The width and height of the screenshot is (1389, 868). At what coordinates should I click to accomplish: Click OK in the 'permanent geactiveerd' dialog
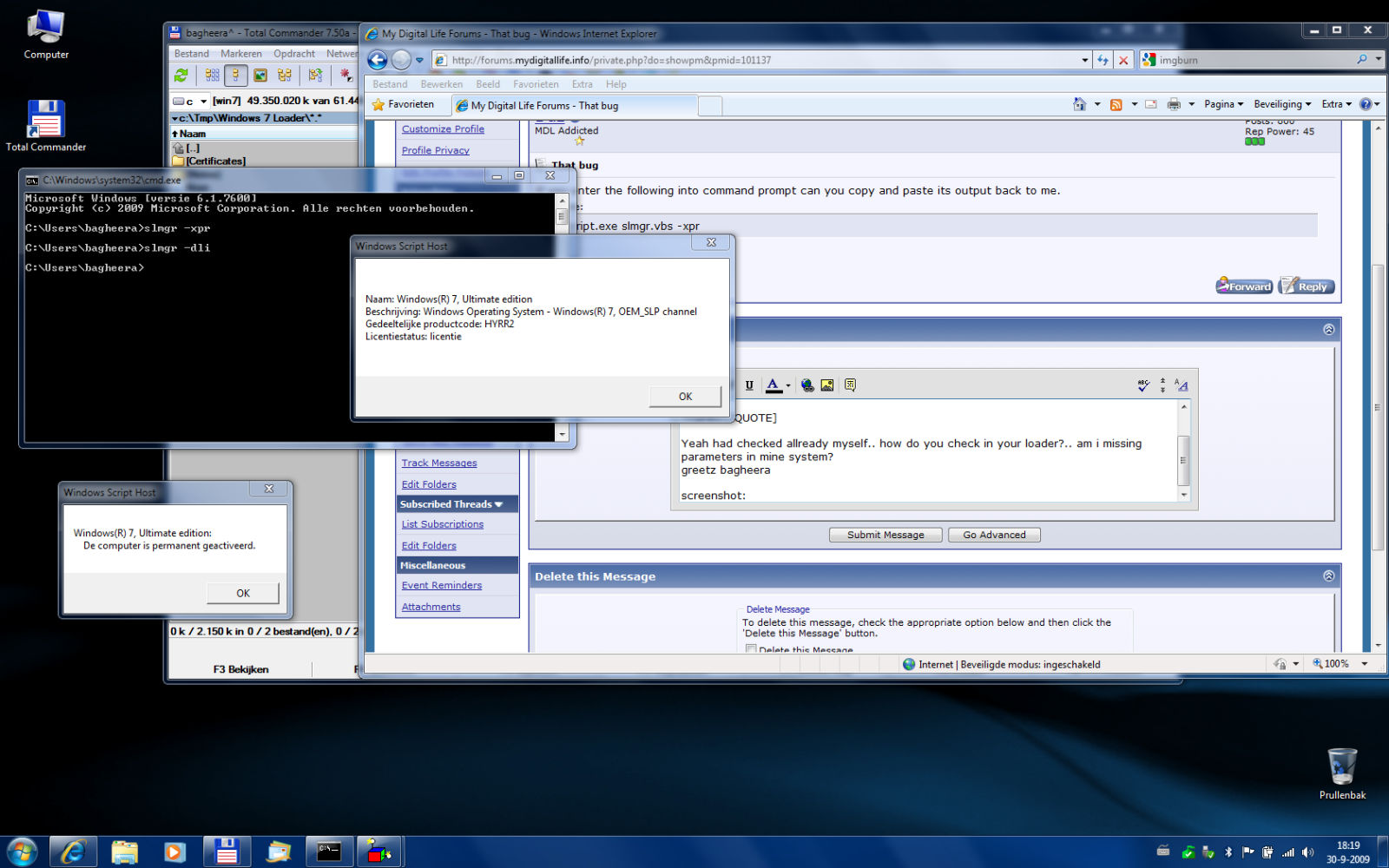pyautogui.click(x=243, y=594)
